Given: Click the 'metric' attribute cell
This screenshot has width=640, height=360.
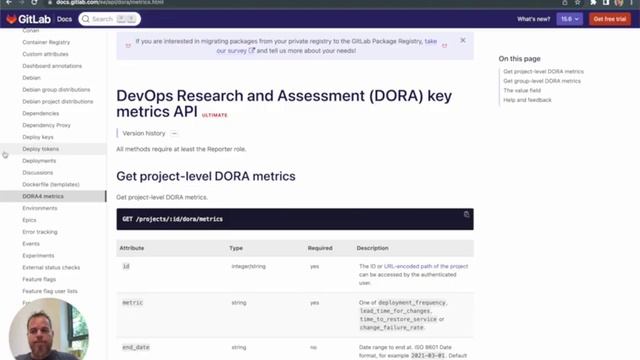Looking at the screenshot, I should click(133, 302).
